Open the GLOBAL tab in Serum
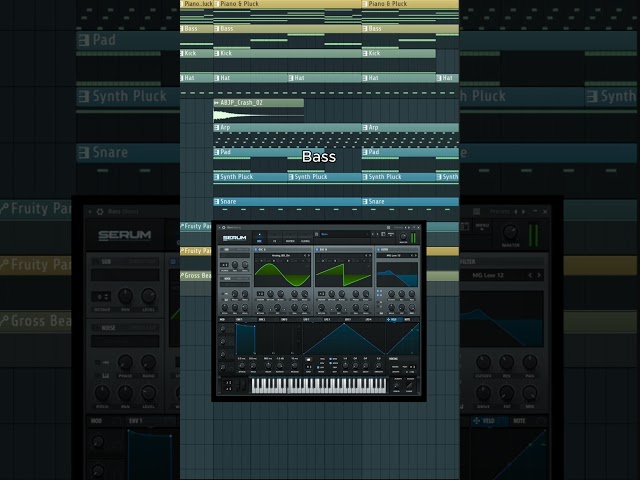This screenshot has width=640, height=480. pyautogui.click(x=305, y=238)
